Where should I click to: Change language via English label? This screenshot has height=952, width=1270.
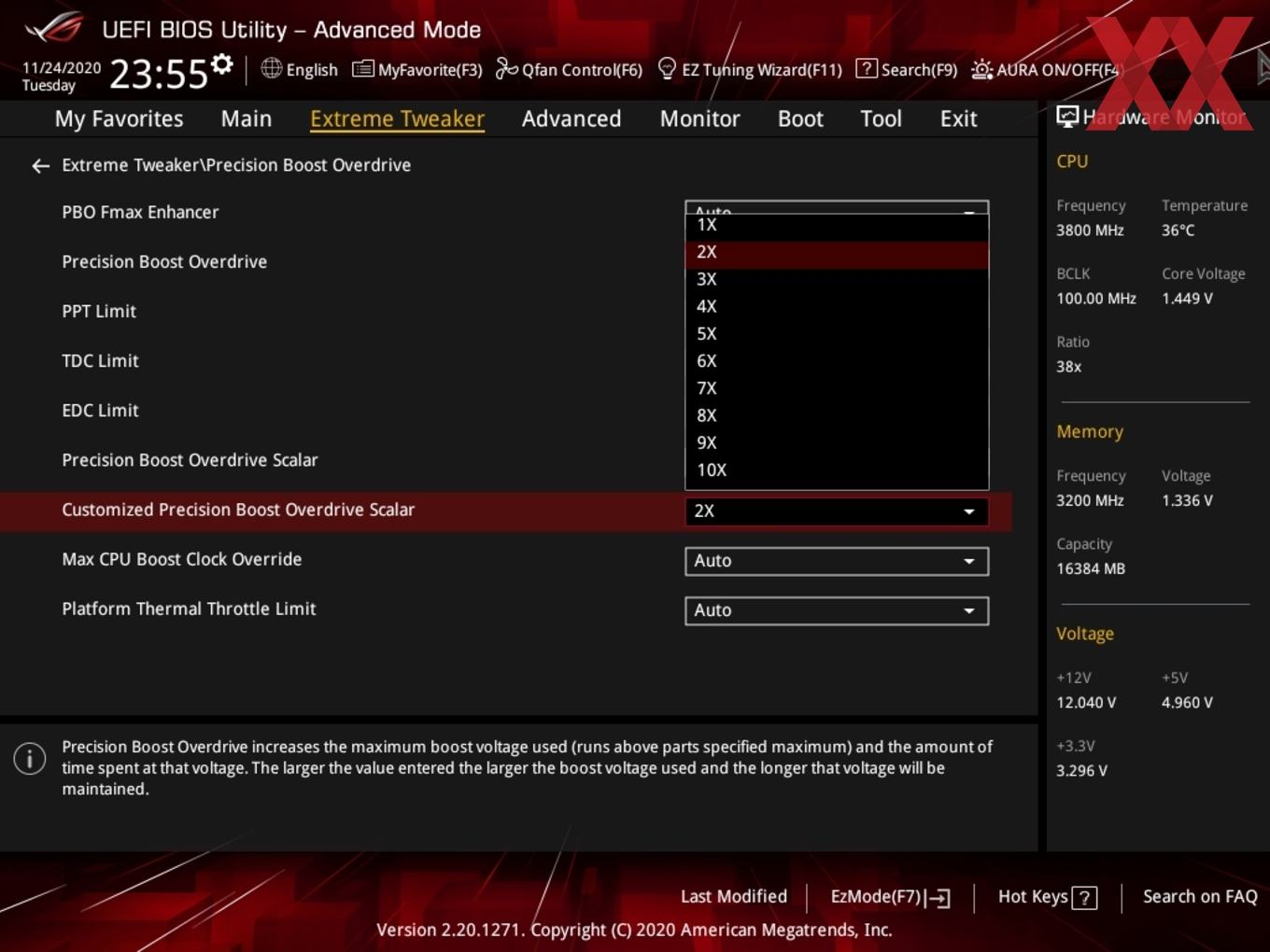point(312,70)
